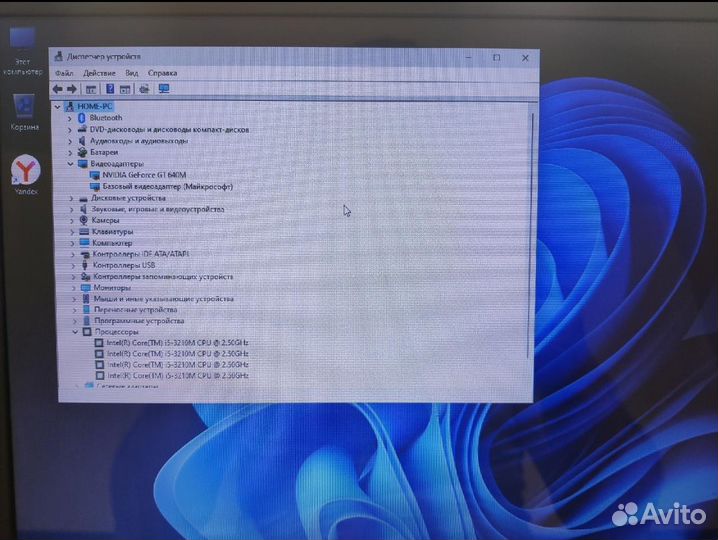Close the Диспетчер устройств window
Image resolution: width=718 pixels, height=540 pixels.
[x=525, y=58]
